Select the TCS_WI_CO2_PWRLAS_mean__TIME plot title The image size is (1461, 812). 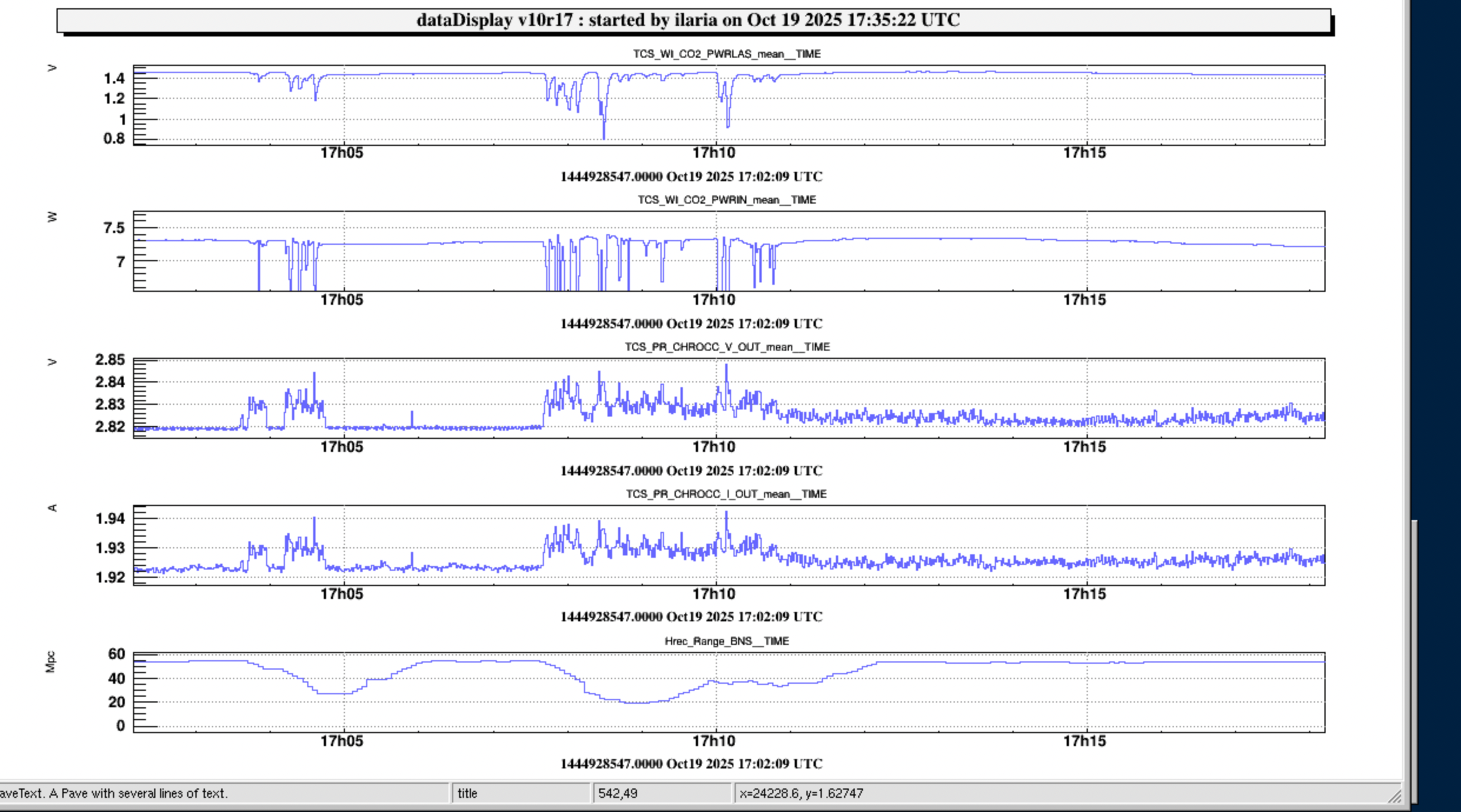(x=726, y=54)
